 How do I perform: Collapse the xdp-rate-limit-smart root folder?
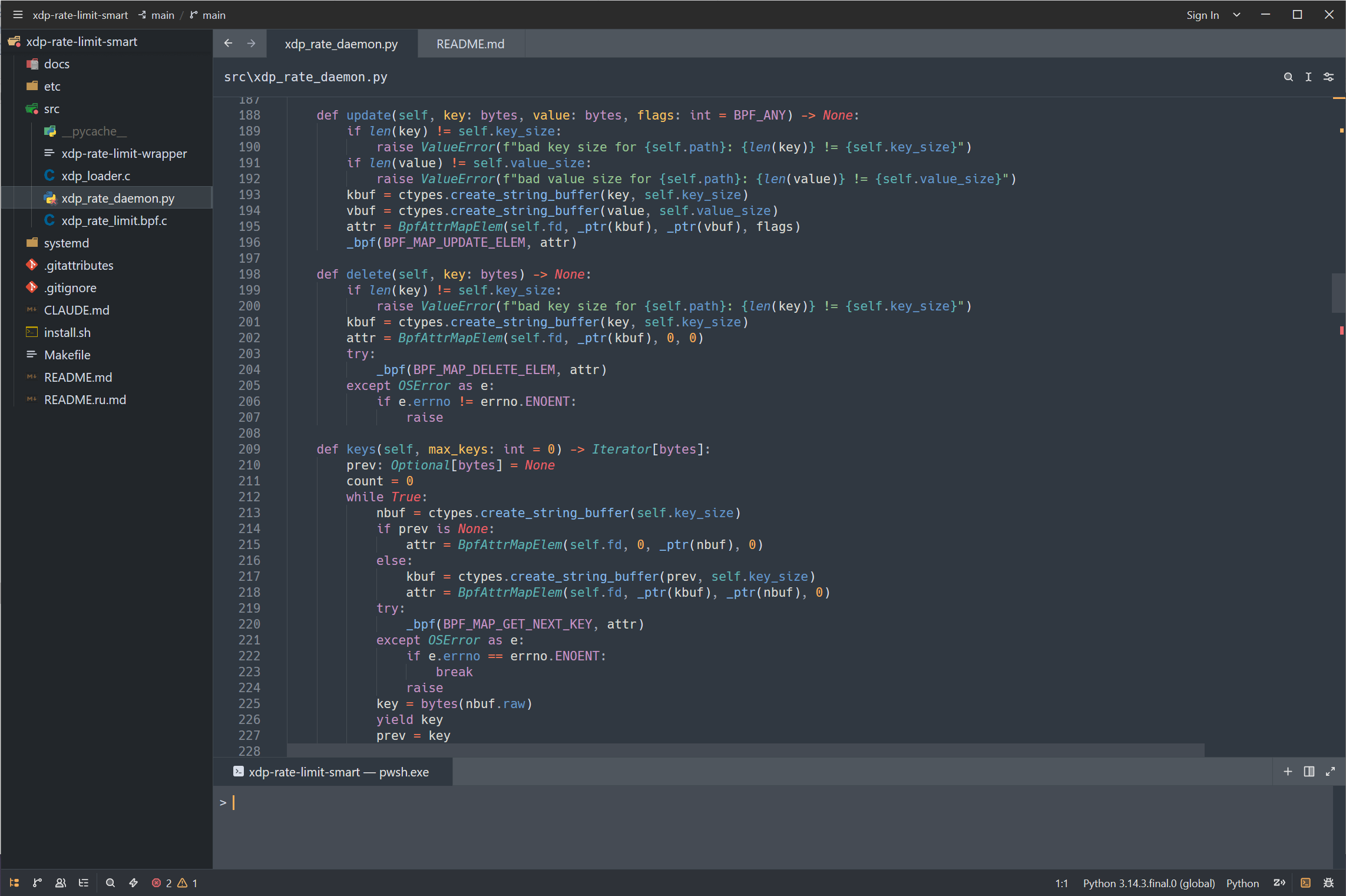tap(106, 41)
